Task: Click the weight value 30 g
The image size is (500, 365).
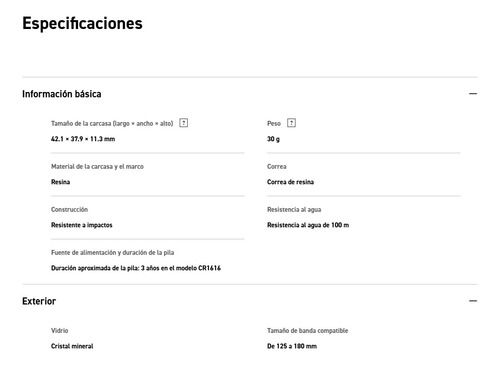Action: [273, 139]
